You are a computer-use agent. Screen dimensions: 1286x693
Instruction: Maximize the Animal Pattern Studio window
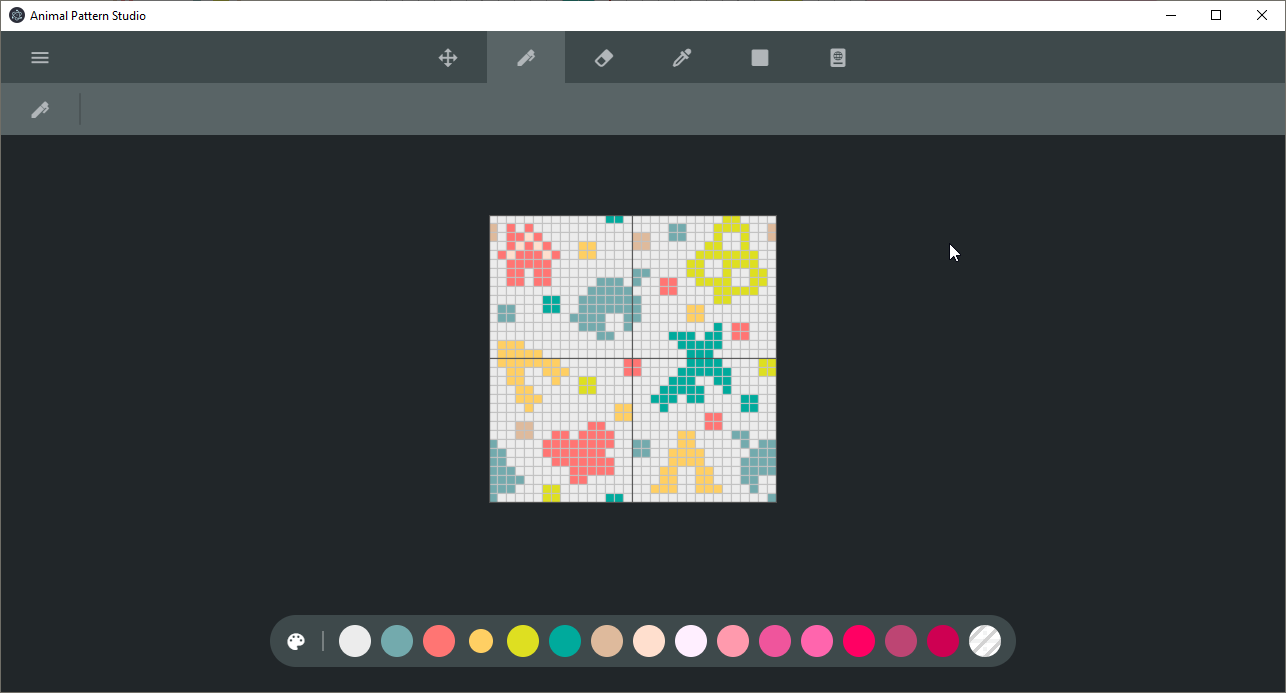pos(1216,15)
